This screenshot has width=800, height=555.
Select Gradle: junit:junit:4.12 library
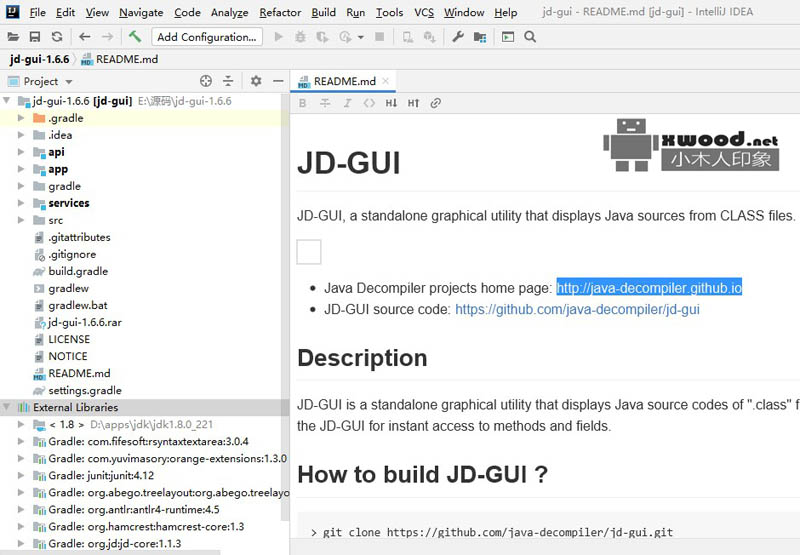point(101,475)
